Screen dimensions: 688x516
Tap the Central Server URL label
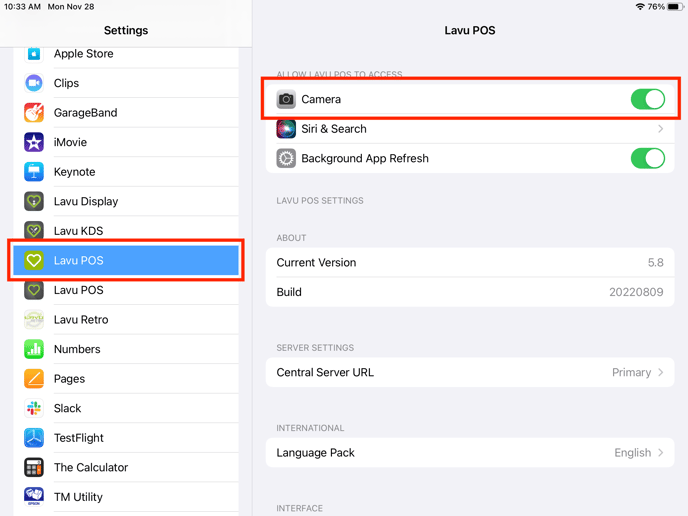point(325,373)
